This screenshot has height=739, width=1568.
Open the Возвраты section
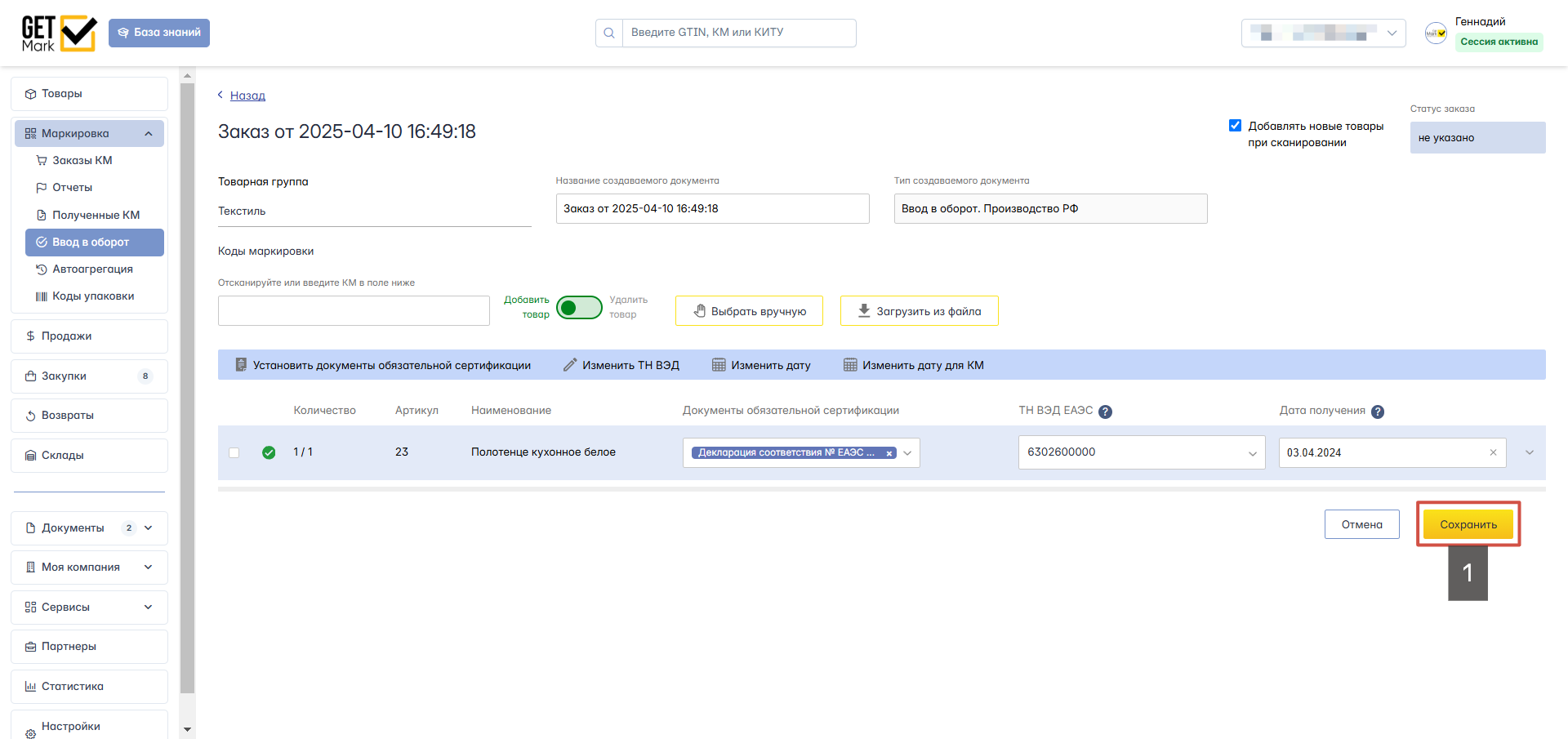pyautogui.click(x=89, y=416)
